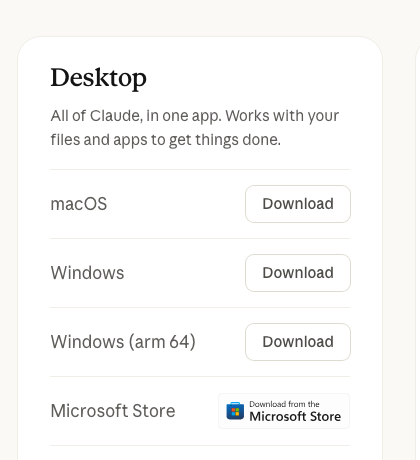Image resolution: width=420 pixels, height=460 pixels.
Task: Click the Windows (arm 64) label
Action: point(123,342)
